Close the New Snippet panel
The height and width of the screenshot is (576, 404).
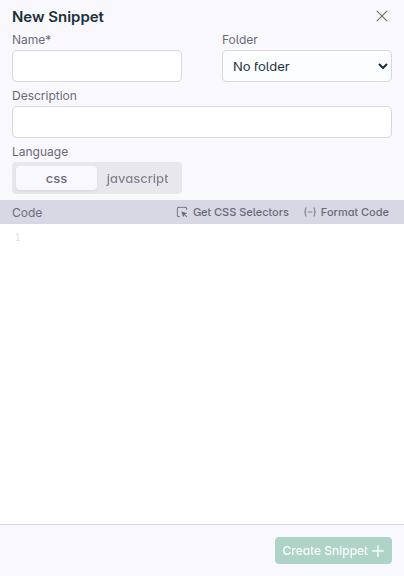point(382,16)
